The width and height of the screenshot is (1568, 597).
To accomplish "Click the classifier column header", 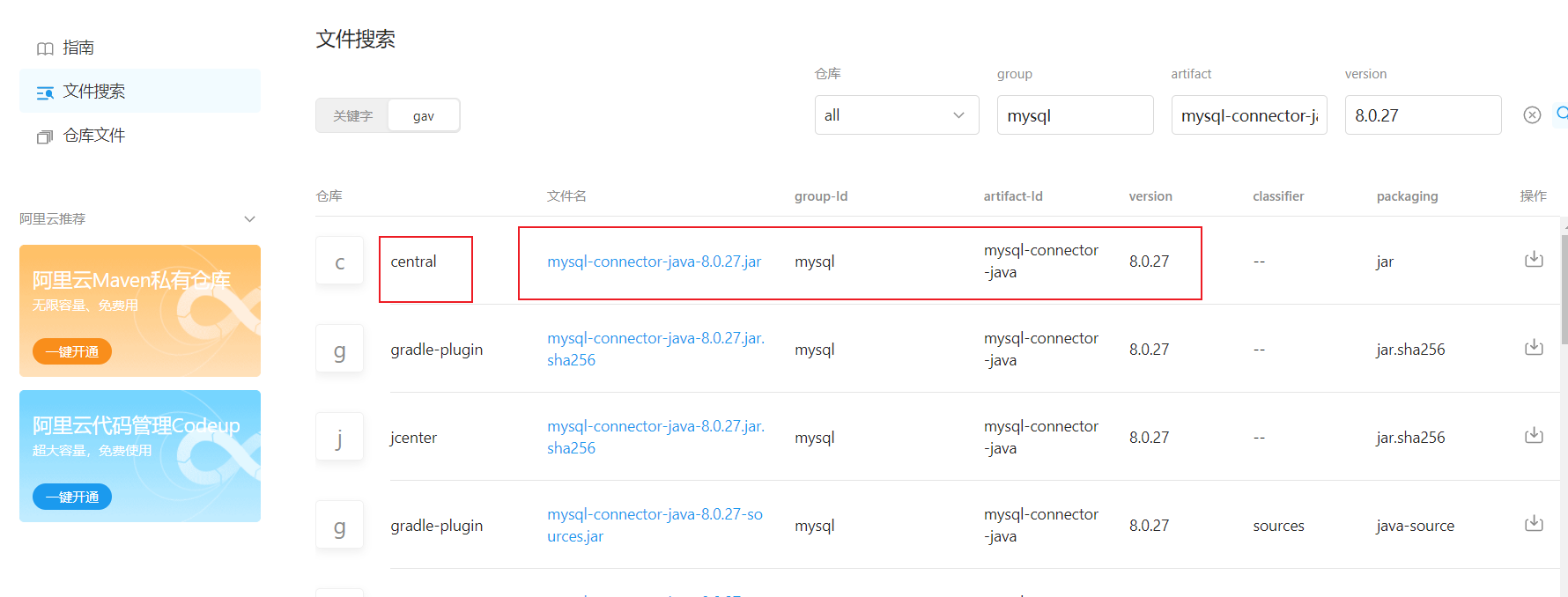I will tap(1278, 196).
